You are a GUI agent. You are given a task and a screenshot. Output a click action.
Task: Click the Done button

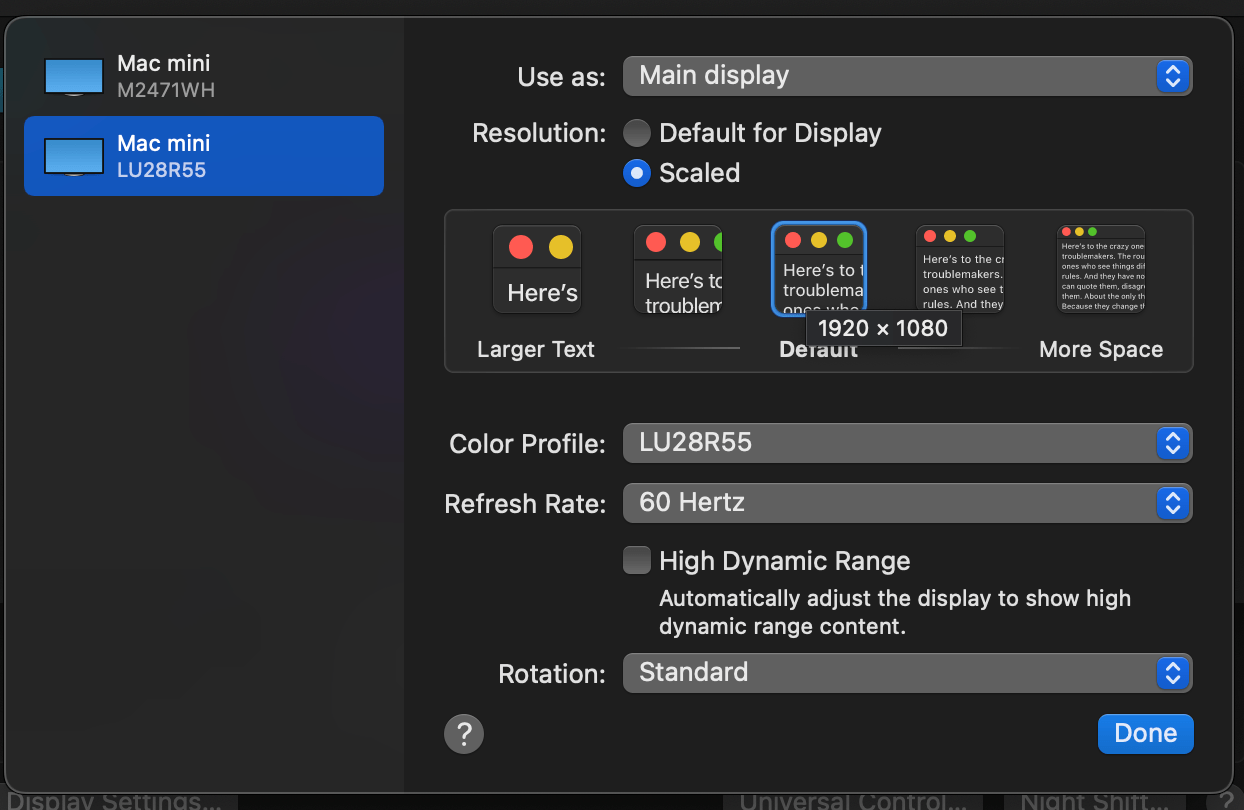pos(1145,733)
